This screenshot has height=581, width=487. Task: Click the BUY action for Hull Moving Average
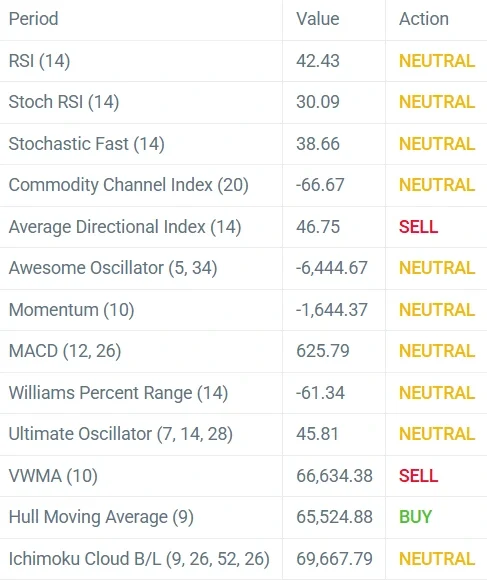click(415, 517)
